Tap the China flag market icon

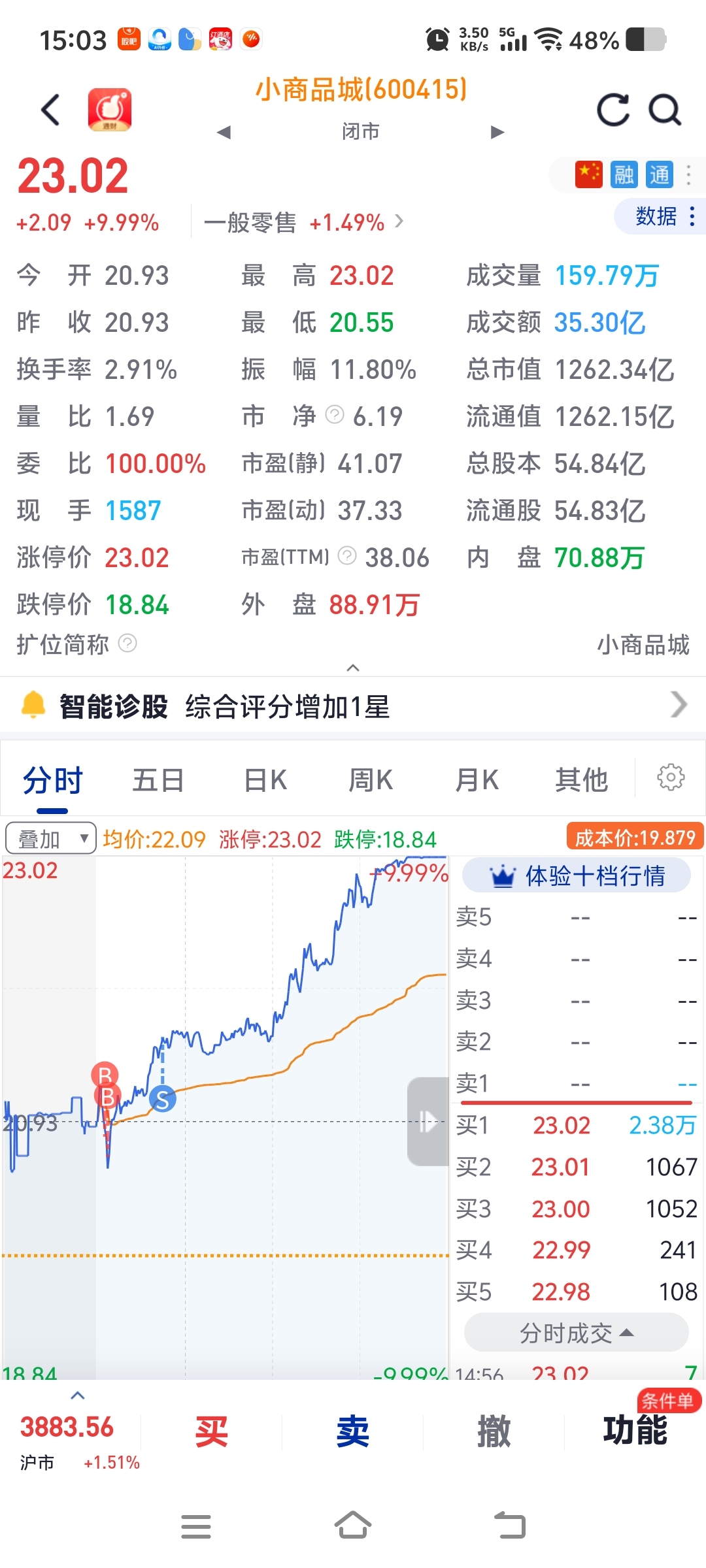coord(588,174)
